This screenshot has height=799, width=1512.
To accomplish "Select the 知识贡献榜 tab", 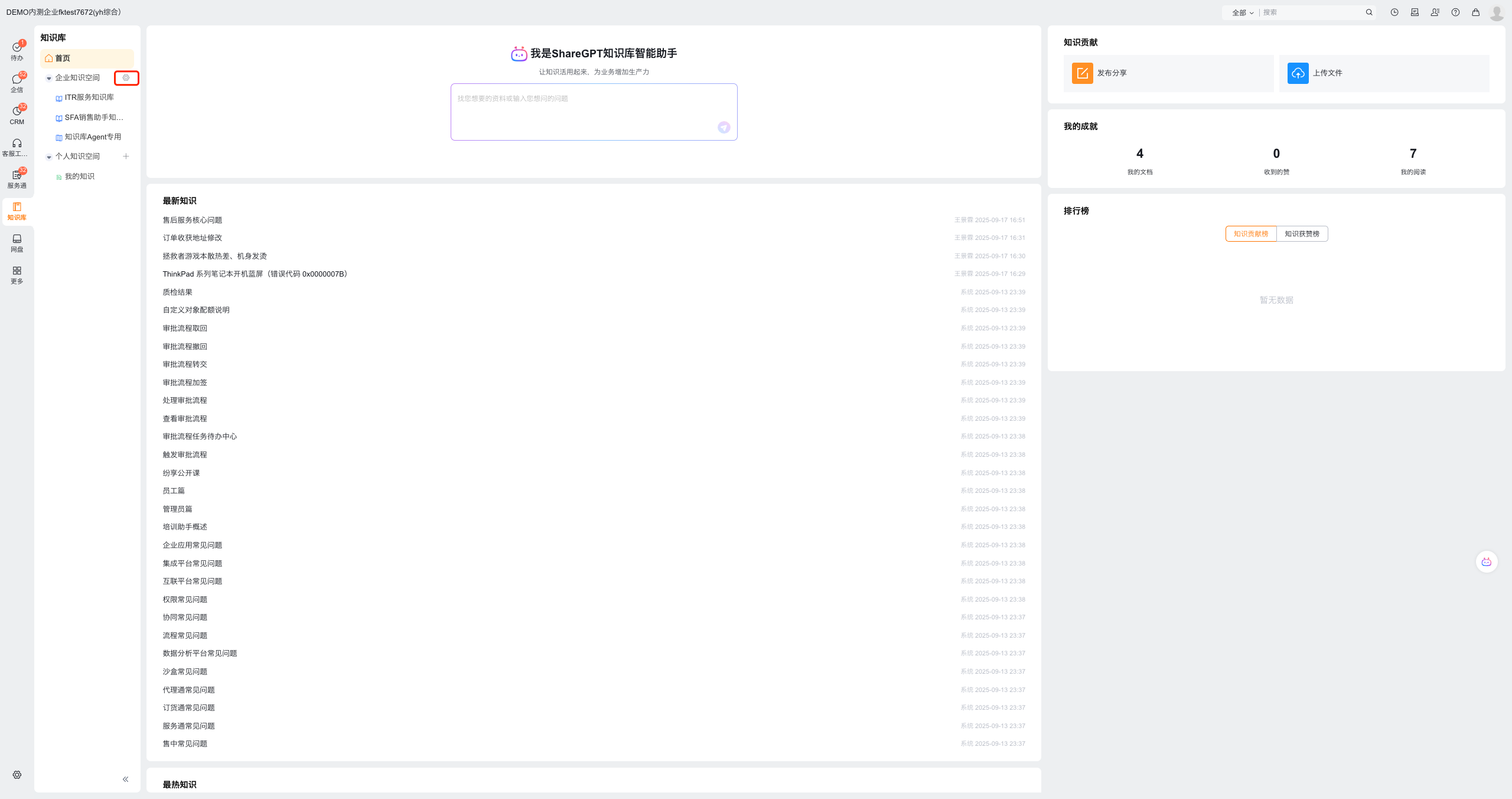I will 1250,234.
